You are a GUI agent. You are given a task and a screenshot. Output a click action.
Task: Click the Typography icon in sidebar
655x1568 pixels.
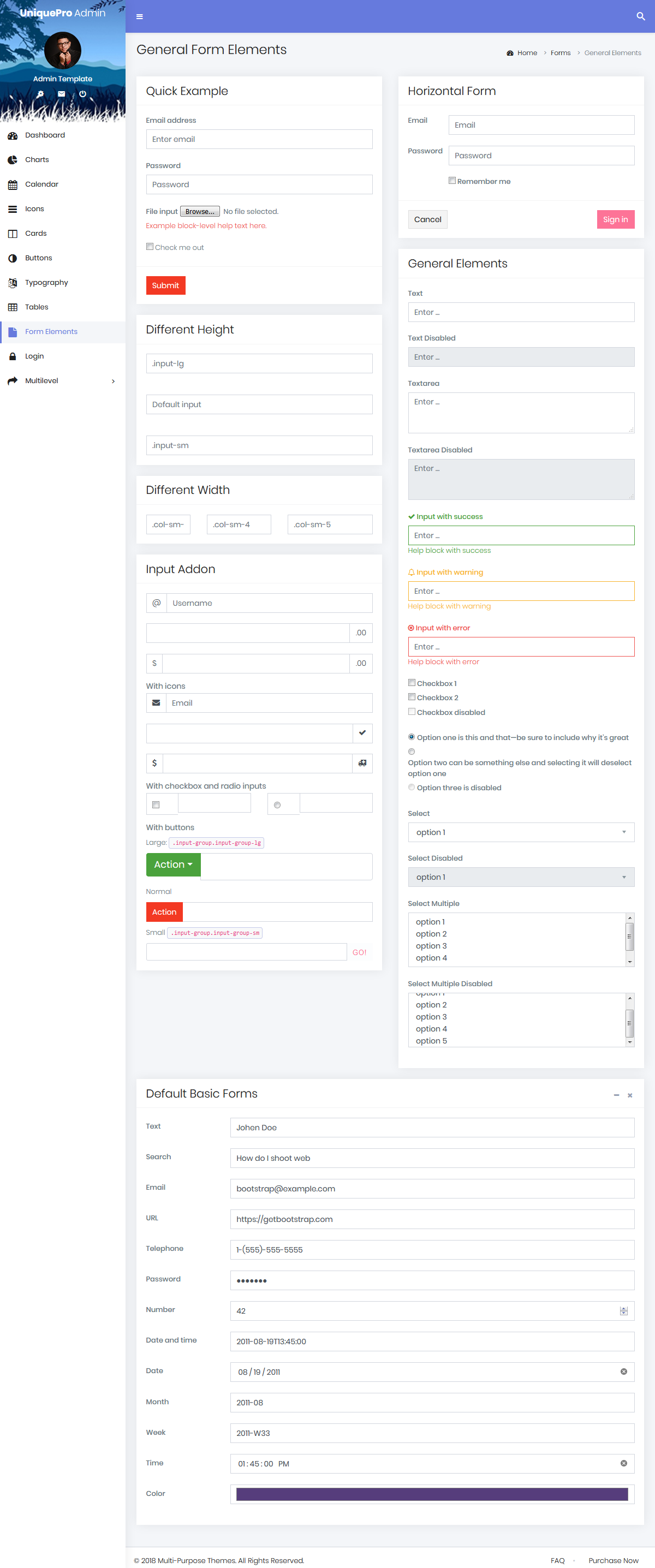pyautogui.click(x=12, y=282)
